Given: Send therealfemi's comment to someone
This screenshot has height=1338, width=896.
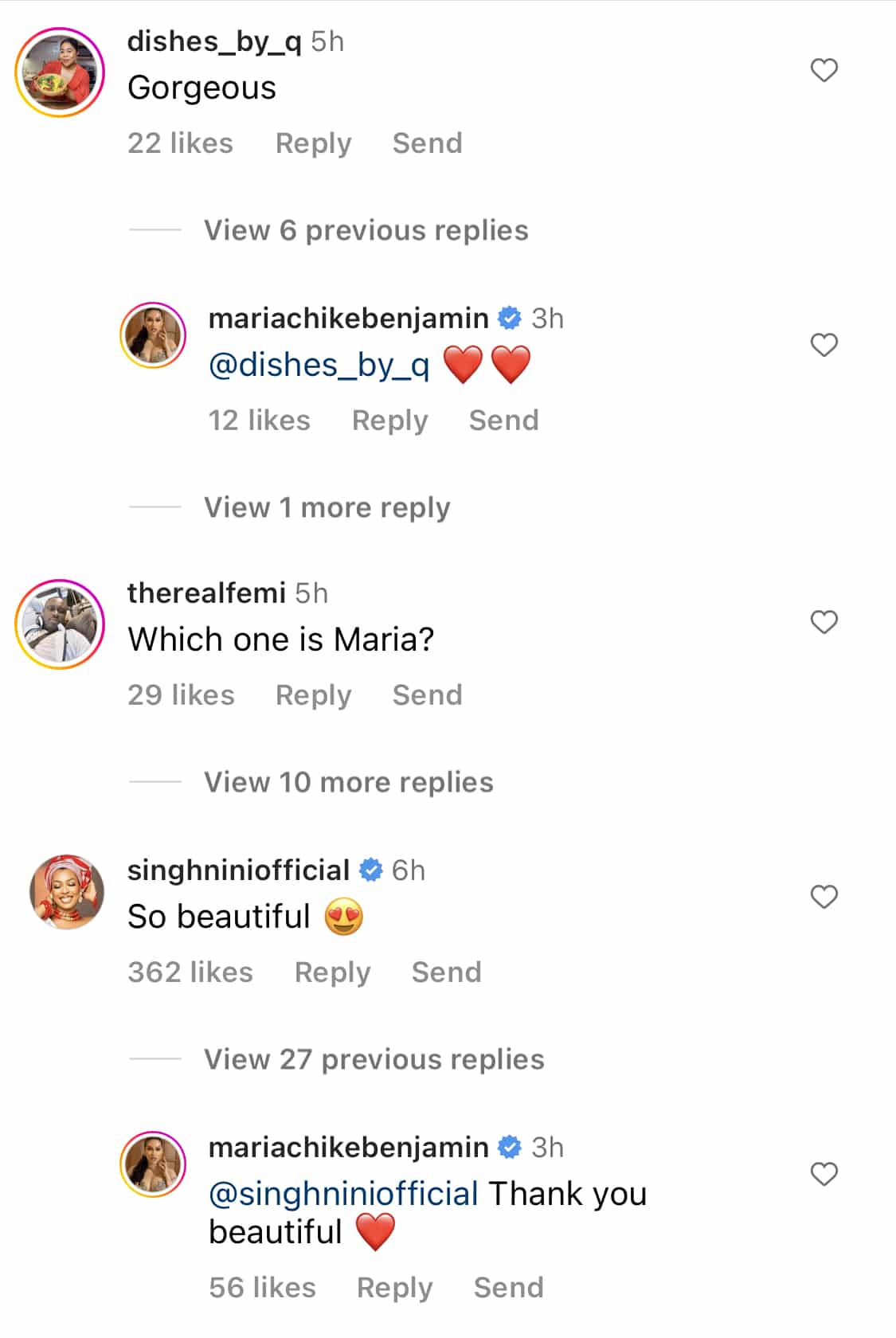Looking at the screenshot, I should coord(427,695).
